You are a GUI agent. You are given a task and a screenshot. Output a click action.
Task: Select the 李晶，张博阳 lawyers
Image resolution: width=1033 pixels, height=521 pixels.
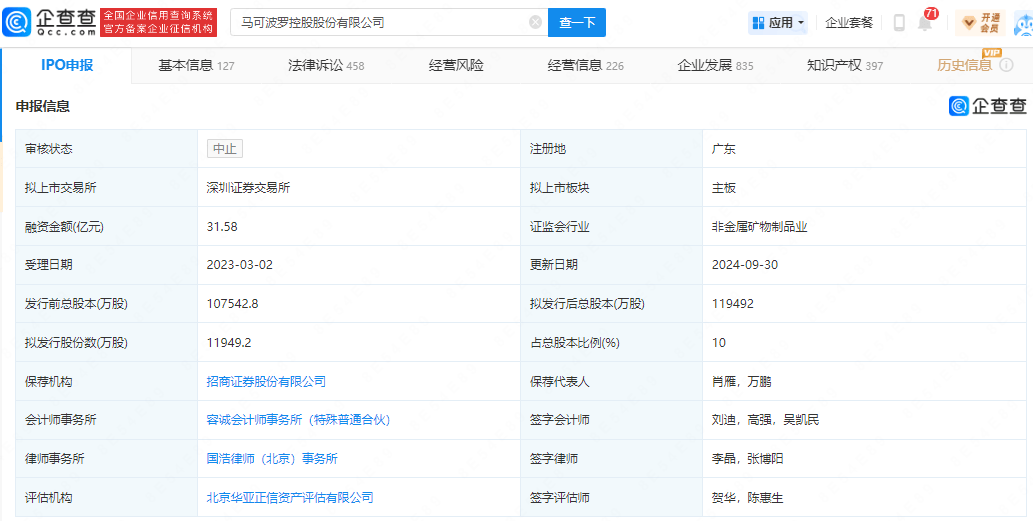(x=747, y=459)
